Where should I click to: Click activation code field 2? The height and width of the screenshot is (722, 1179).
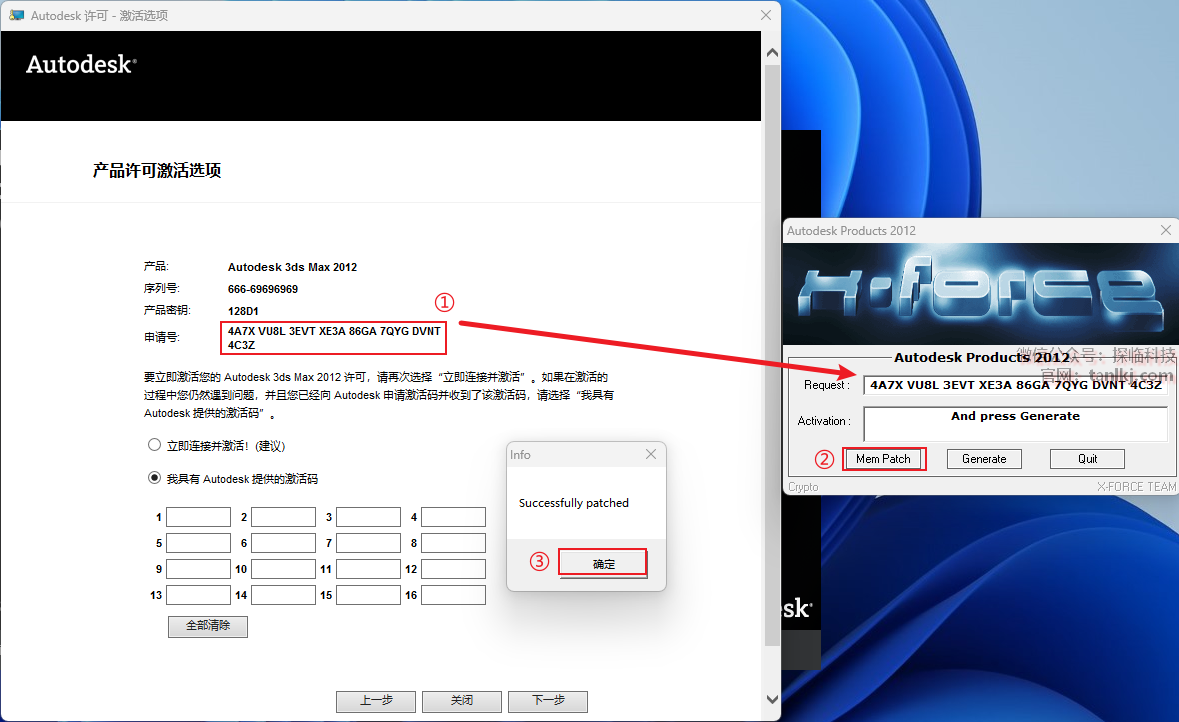[x=283, y=517]
